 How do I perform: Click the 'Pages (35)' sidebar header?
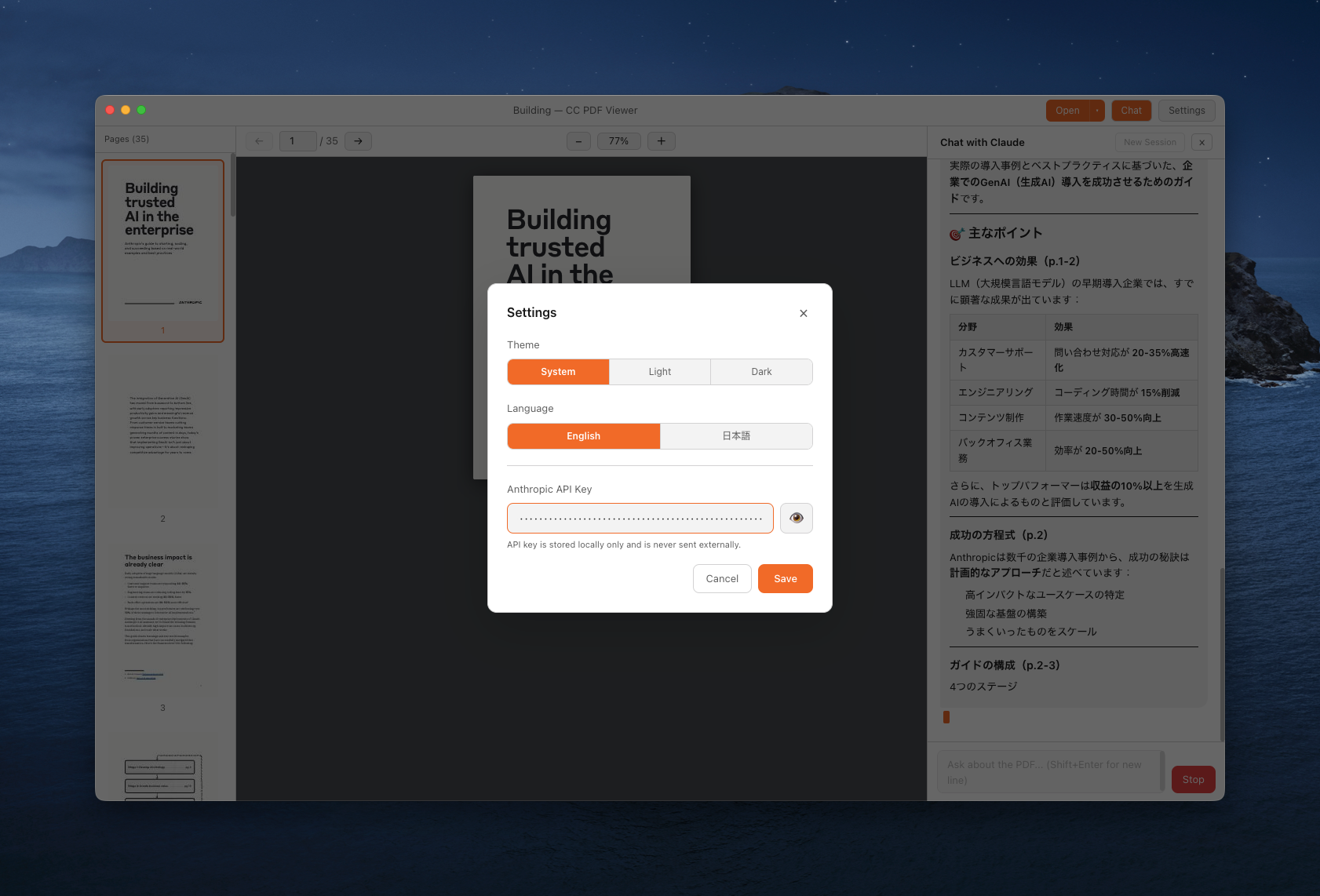(x=126, y=139)
